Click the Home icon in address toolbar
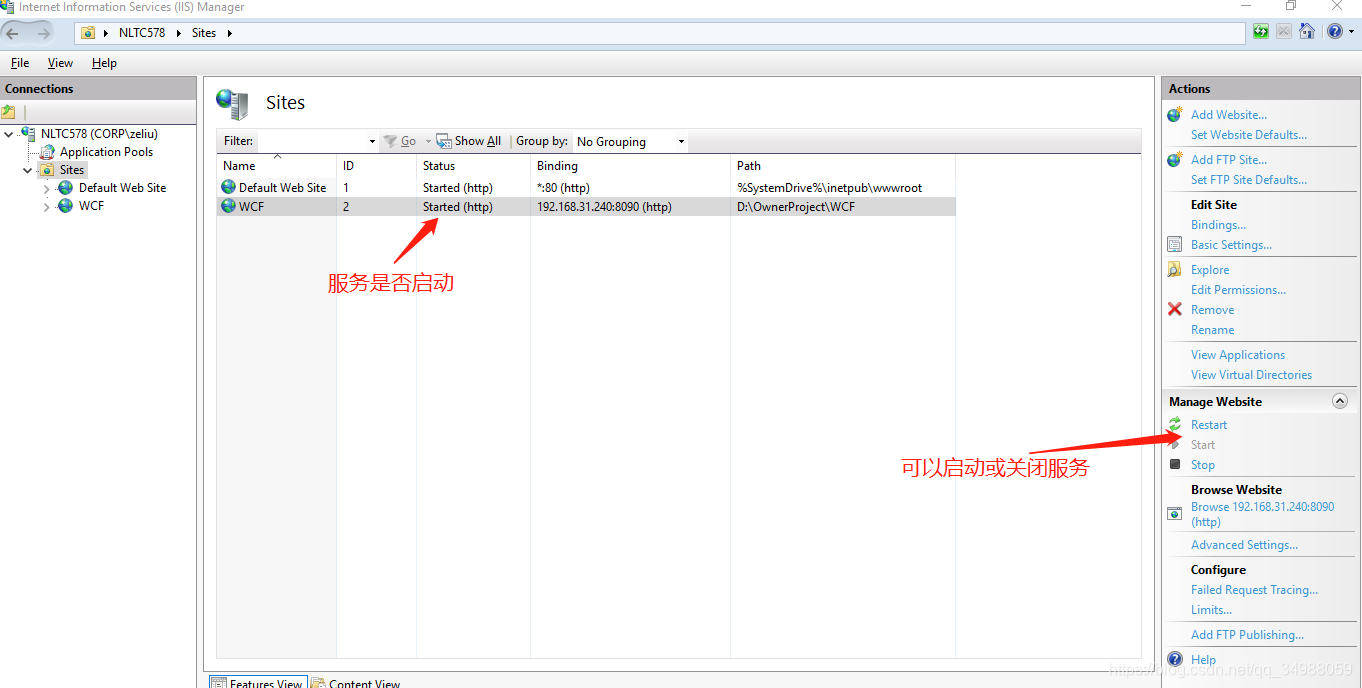 [1307, 32]
